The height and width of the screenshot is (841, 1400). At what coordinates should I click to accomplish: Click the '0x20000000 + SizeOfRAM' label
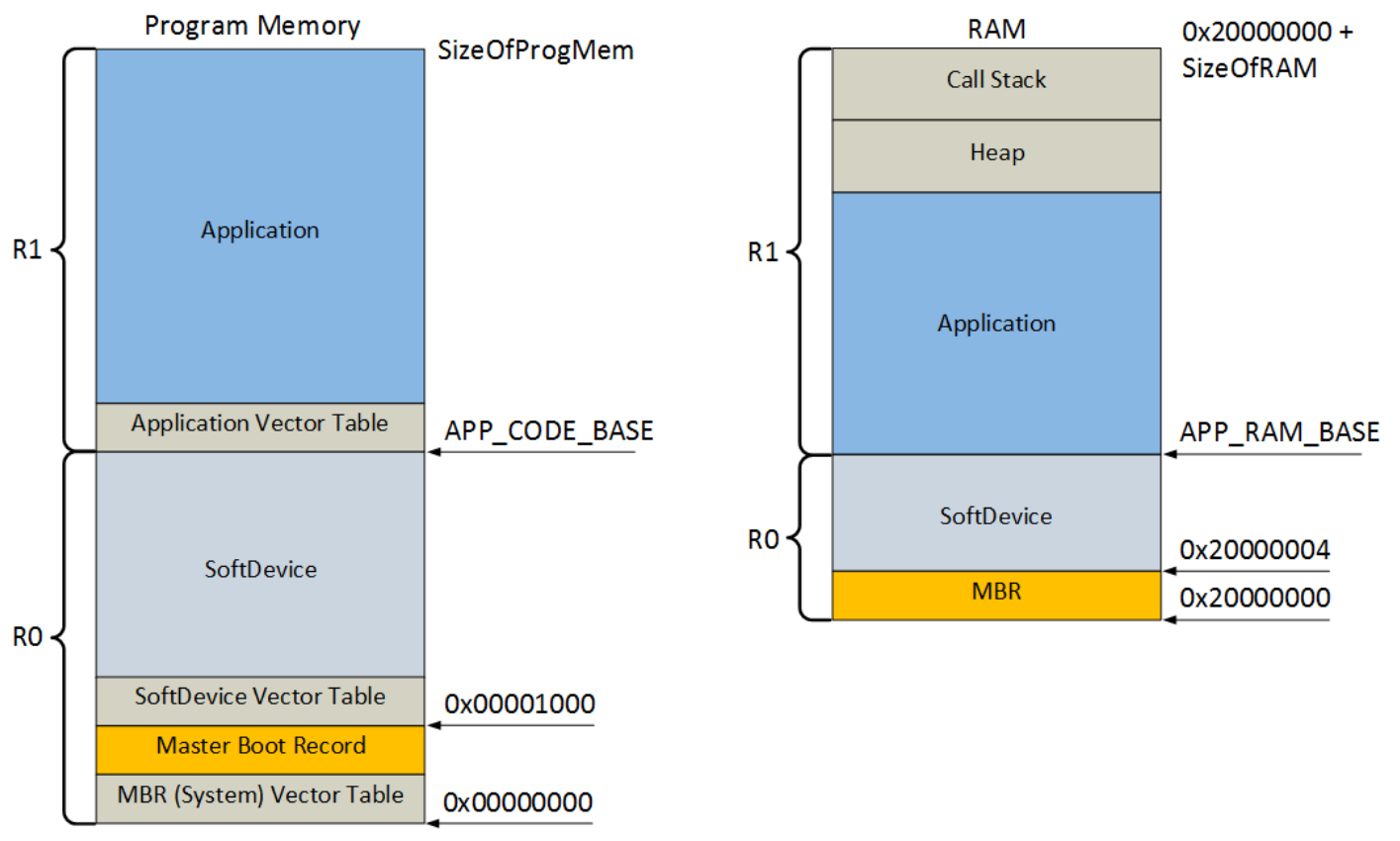[1267, 49]
